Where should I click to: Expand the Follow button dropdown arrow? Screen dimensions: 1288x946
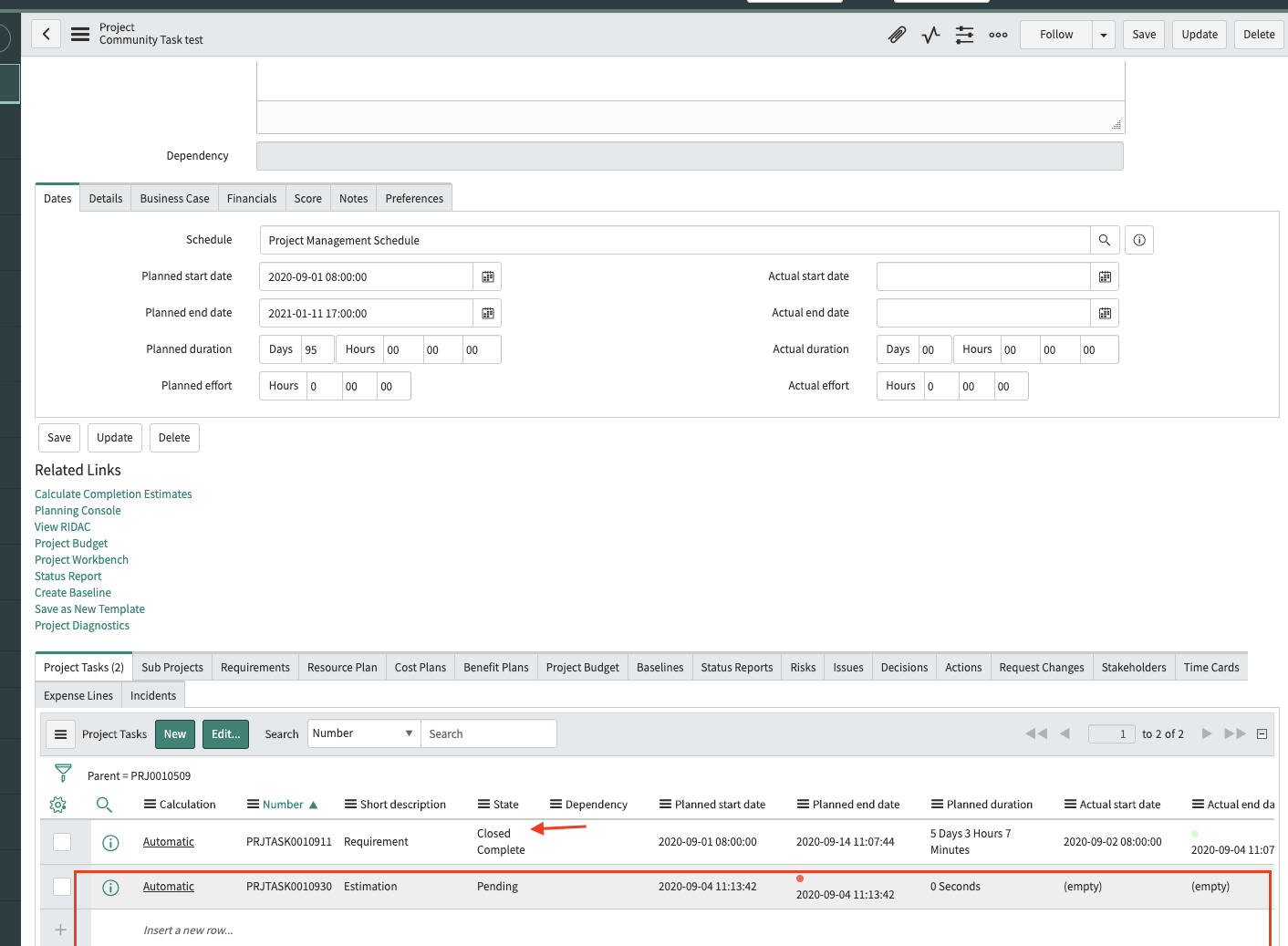1104,35
